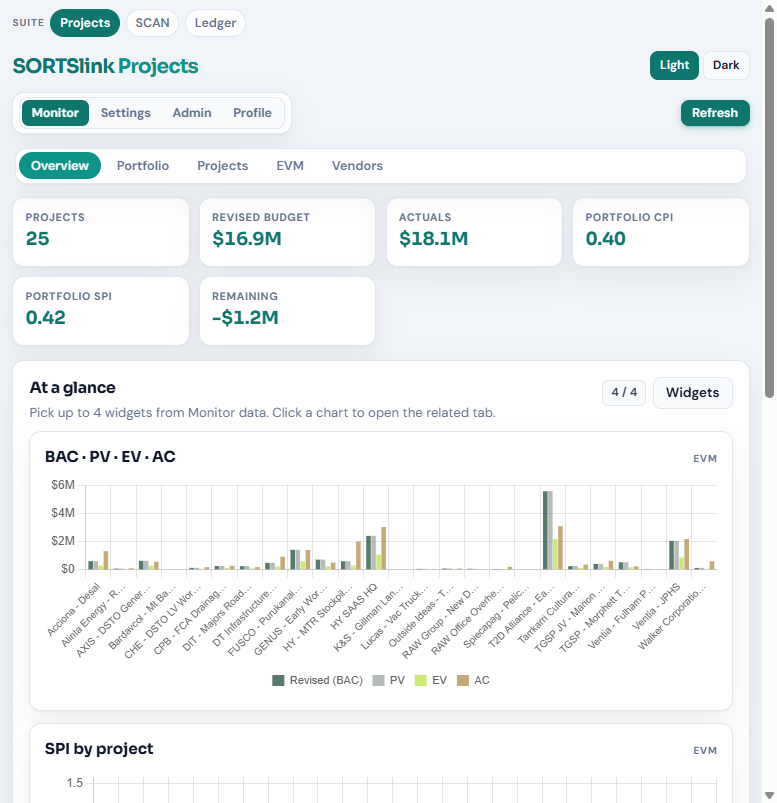Screen dimensions: 777x803
Task: Click the Projects 25 stat card
Action: (101, 232)
